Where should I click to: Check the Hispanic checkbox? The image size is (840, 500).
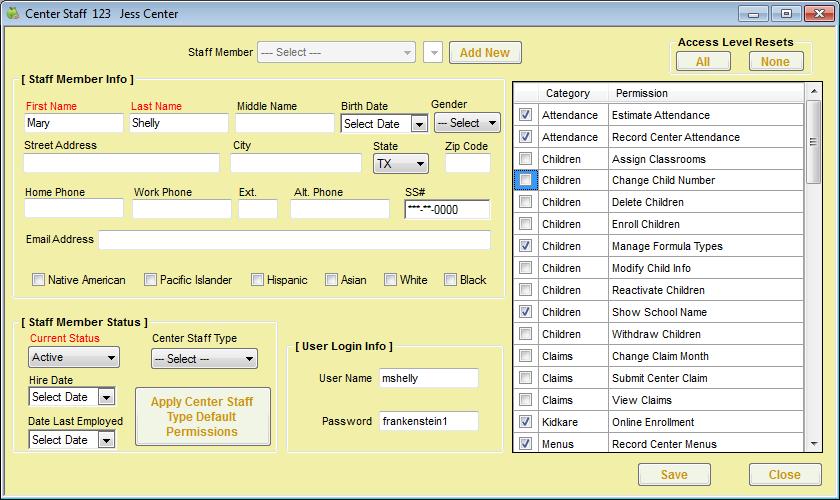point(257,280)
